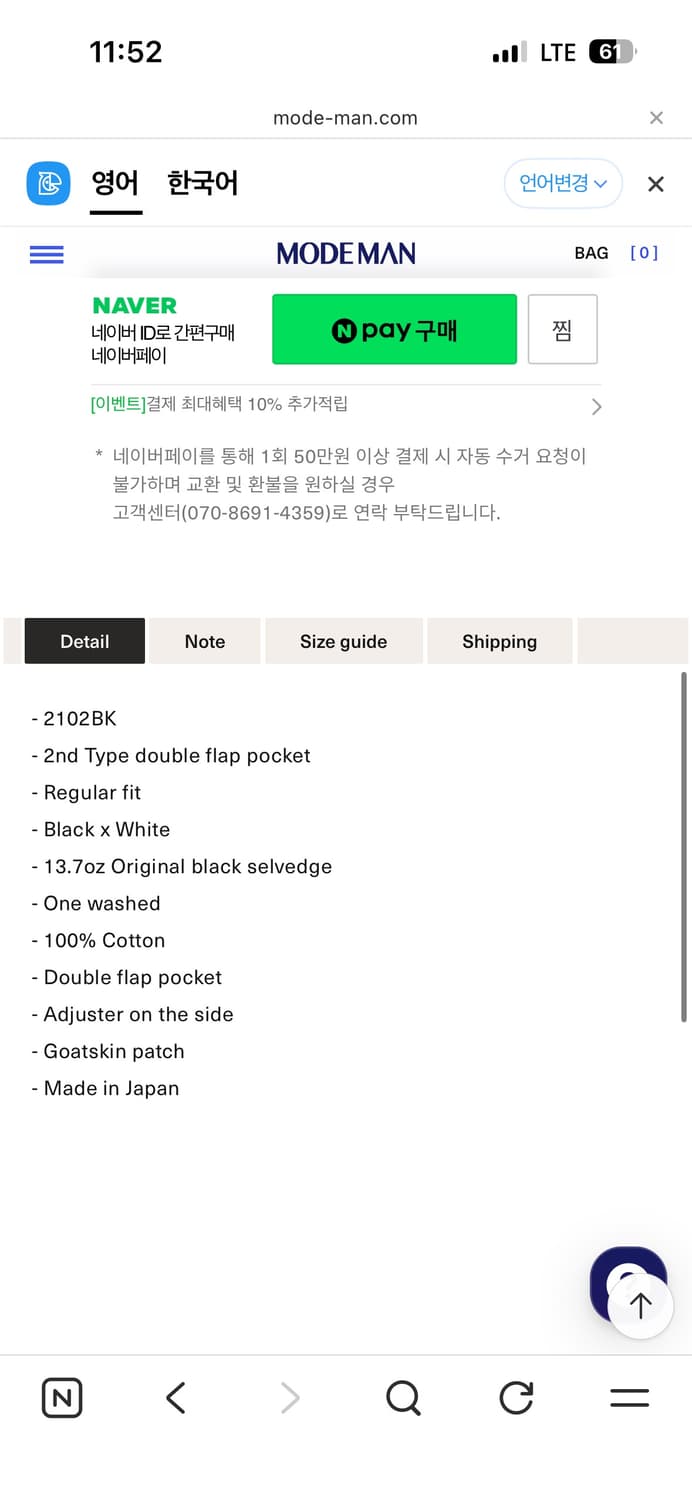Open the Naver home shortcut in browser toolbar

(61, 1398)
